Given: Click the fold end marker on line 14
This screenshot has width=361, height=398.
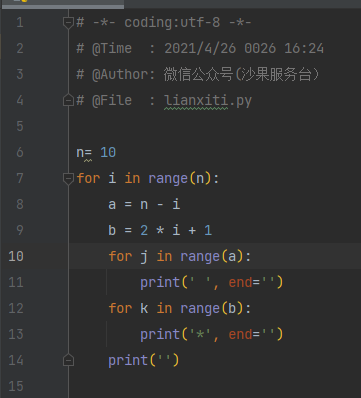Looking at the screenshot, I should 68,360.
